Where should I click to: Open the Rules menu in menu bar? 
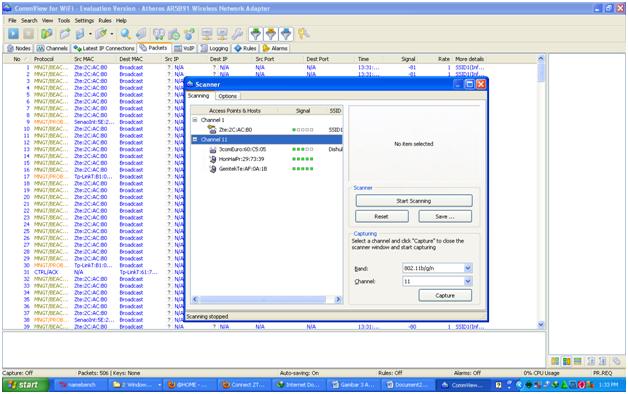click(x=105, y=20)
